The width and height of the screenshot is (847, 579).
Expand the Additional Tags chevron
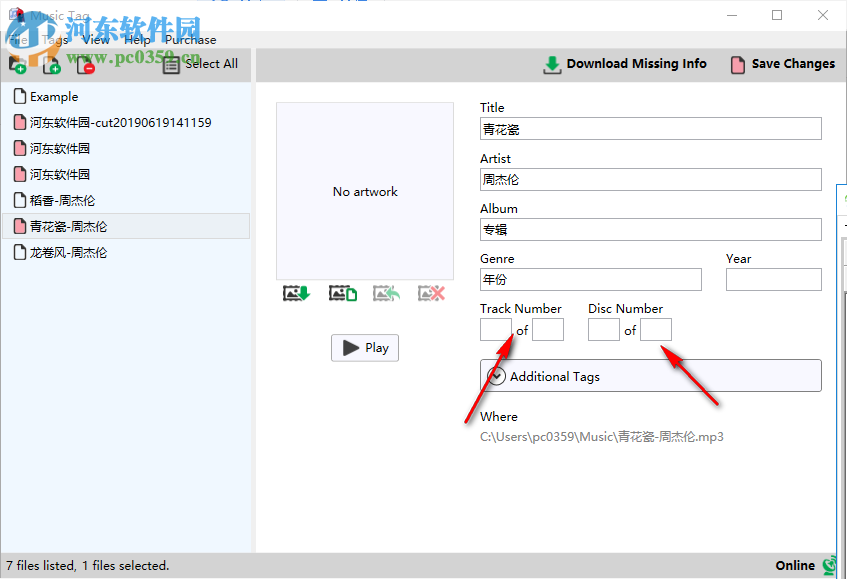point(496,376)
